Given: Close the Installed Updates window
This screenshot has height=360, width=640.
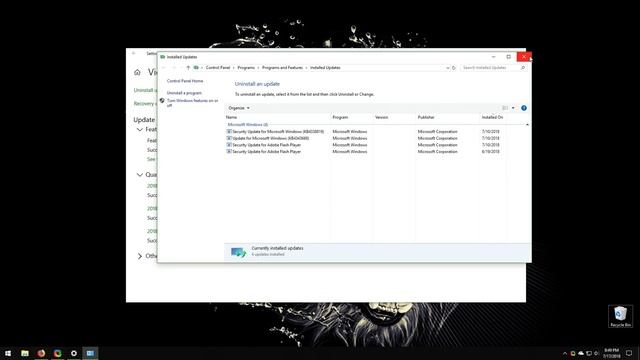Looking at the screenshot, I should 524,57.
